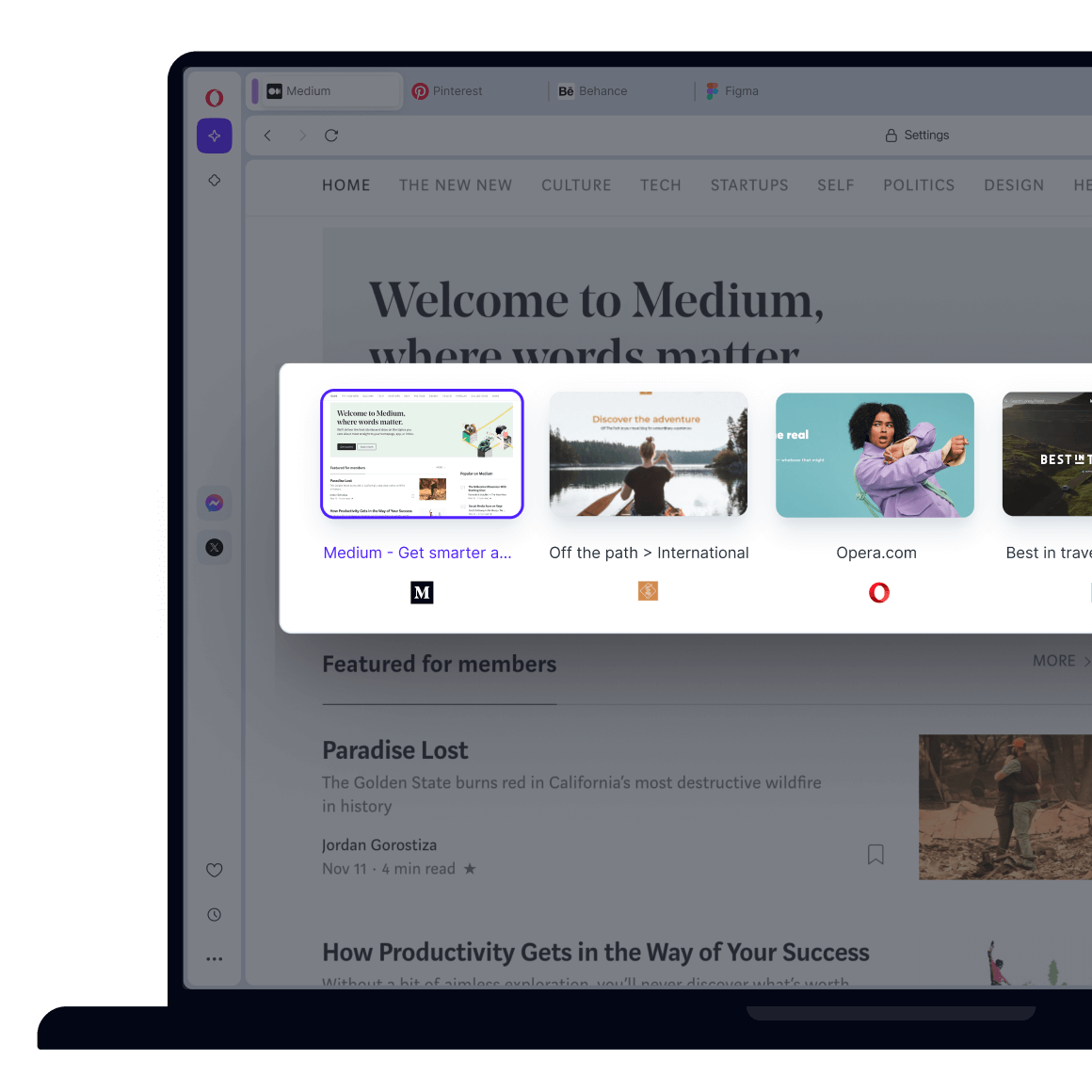This screenshot has height=1092, width=1092.
Task: Switch workspaces with the diamond icon
Action: click(x=214, y=179)
